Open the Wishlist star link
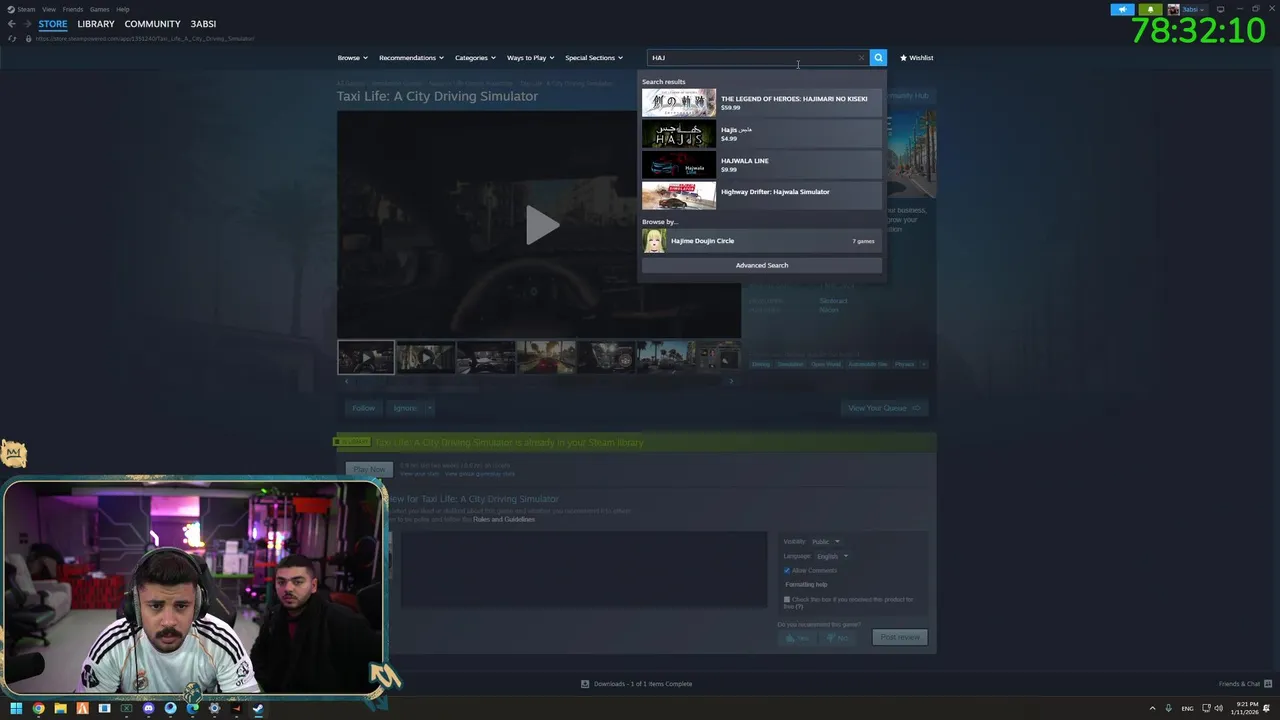The width and height of the screenshot is (1280, 720). (x=916, y=58)
